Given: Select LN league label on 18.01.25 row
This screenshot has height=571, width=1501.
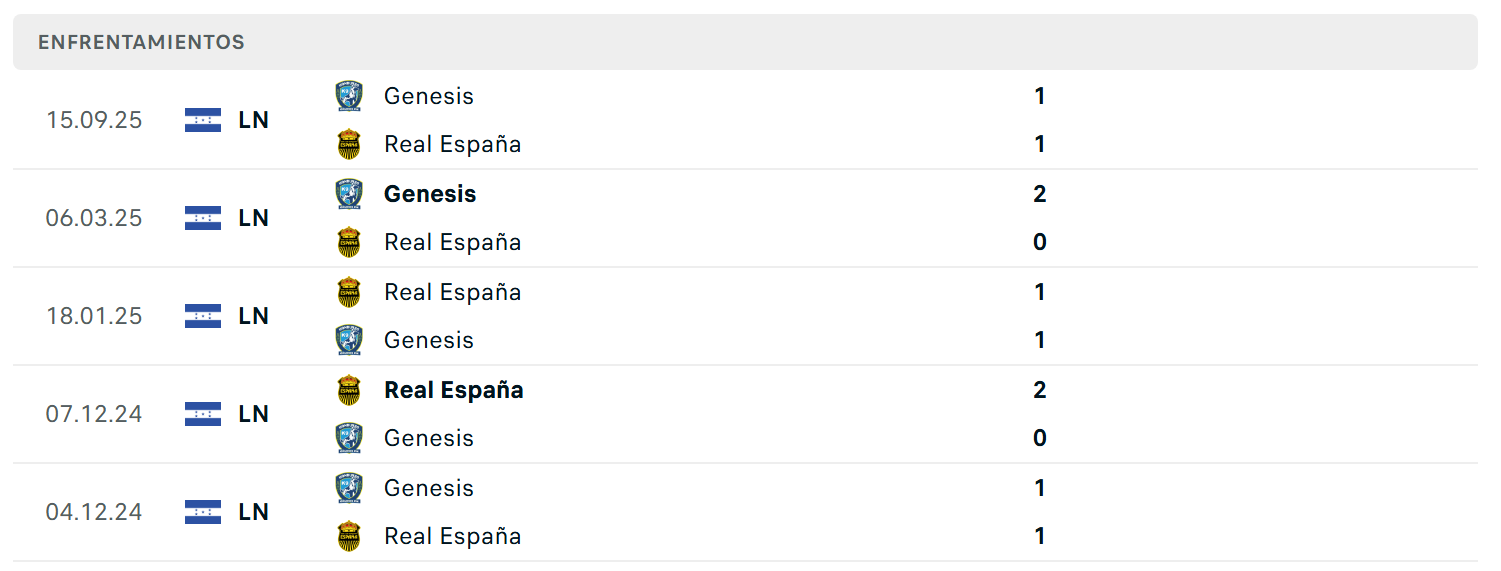Looking at the screenshot, I should (x=254, y=316).
